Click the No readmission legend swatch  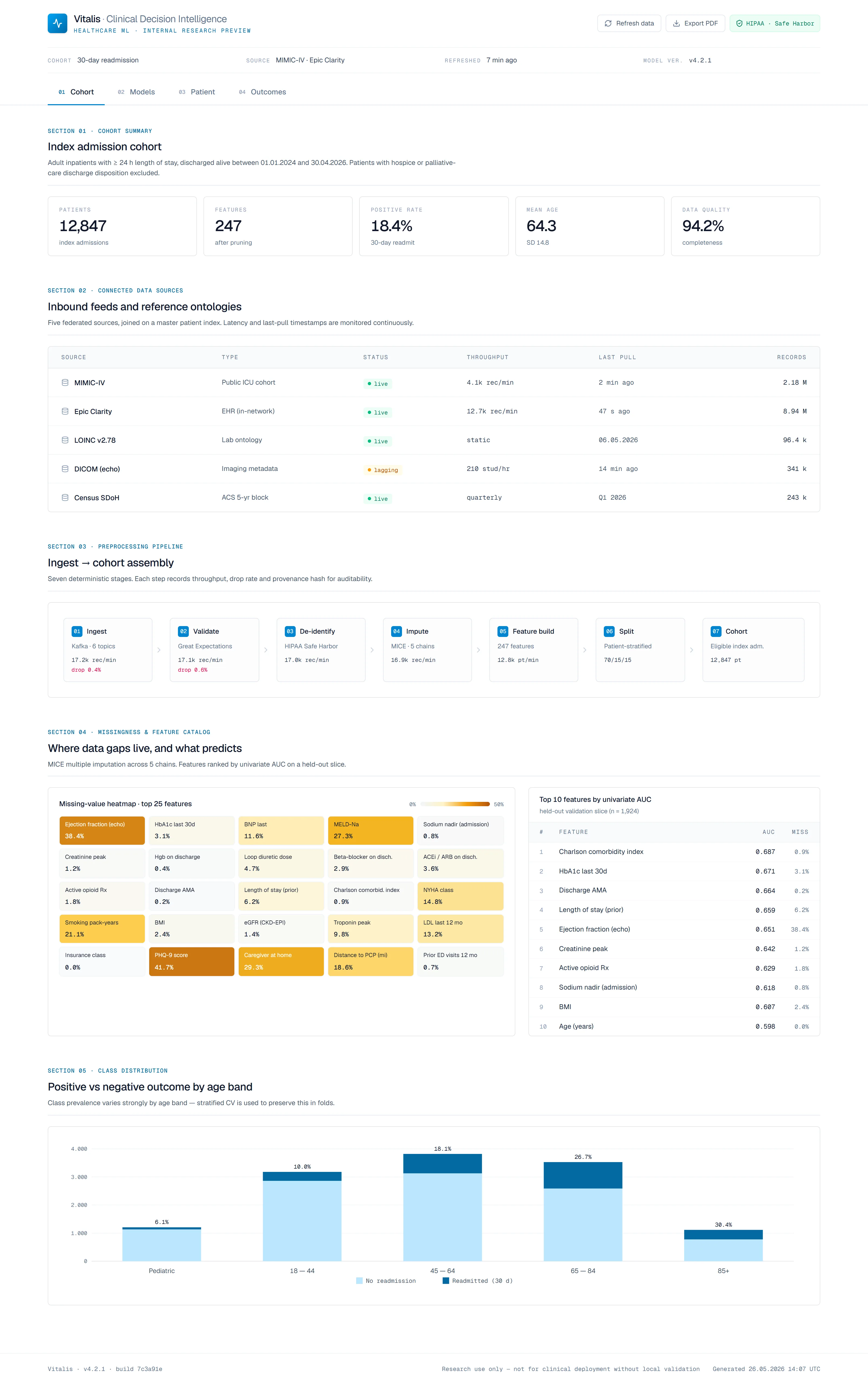(x=359, y=1281)
